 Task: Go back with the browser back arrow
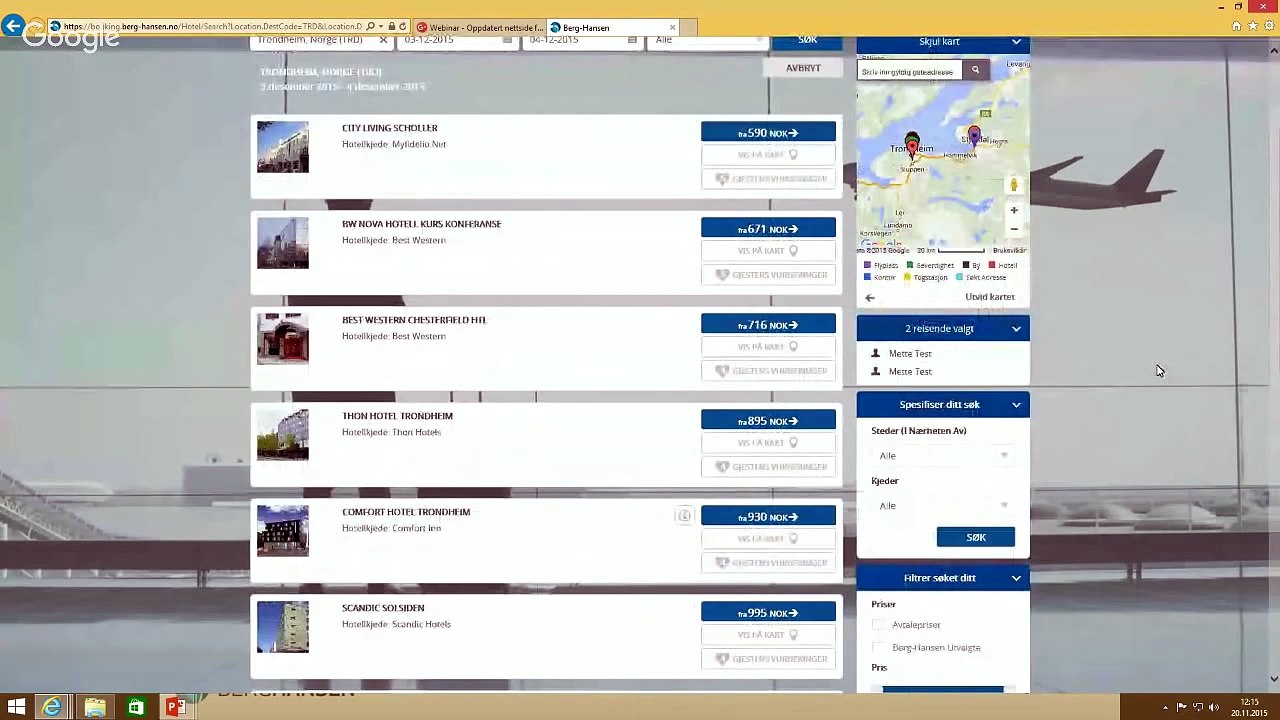(x=14, y=27)
